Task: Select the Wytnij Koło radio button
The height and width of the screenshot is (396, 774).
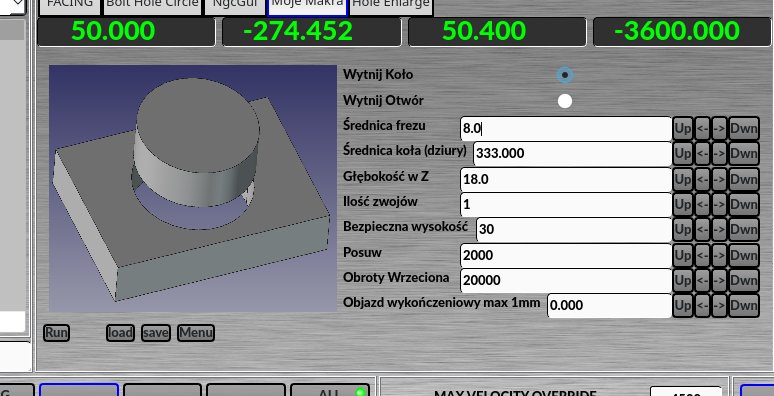Action: coord(565,76)
